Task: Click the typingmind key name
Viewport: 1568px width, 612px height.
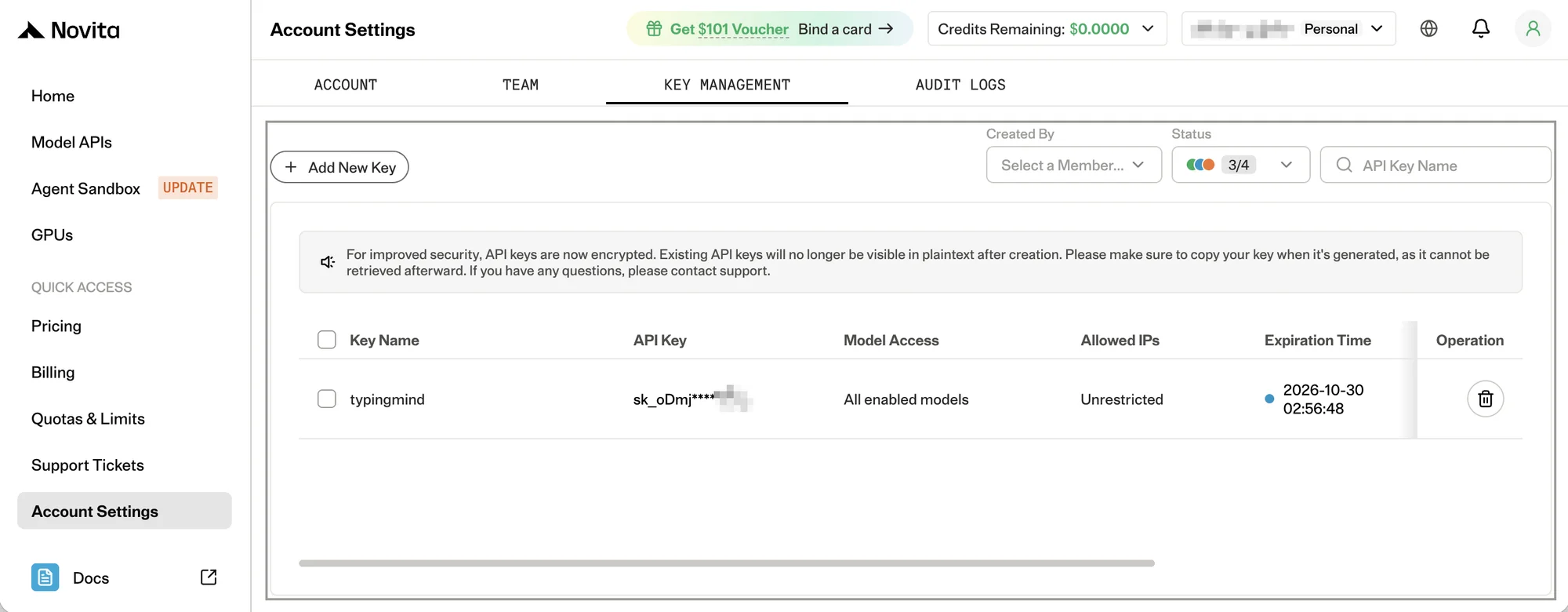Action: coord(387,399)
